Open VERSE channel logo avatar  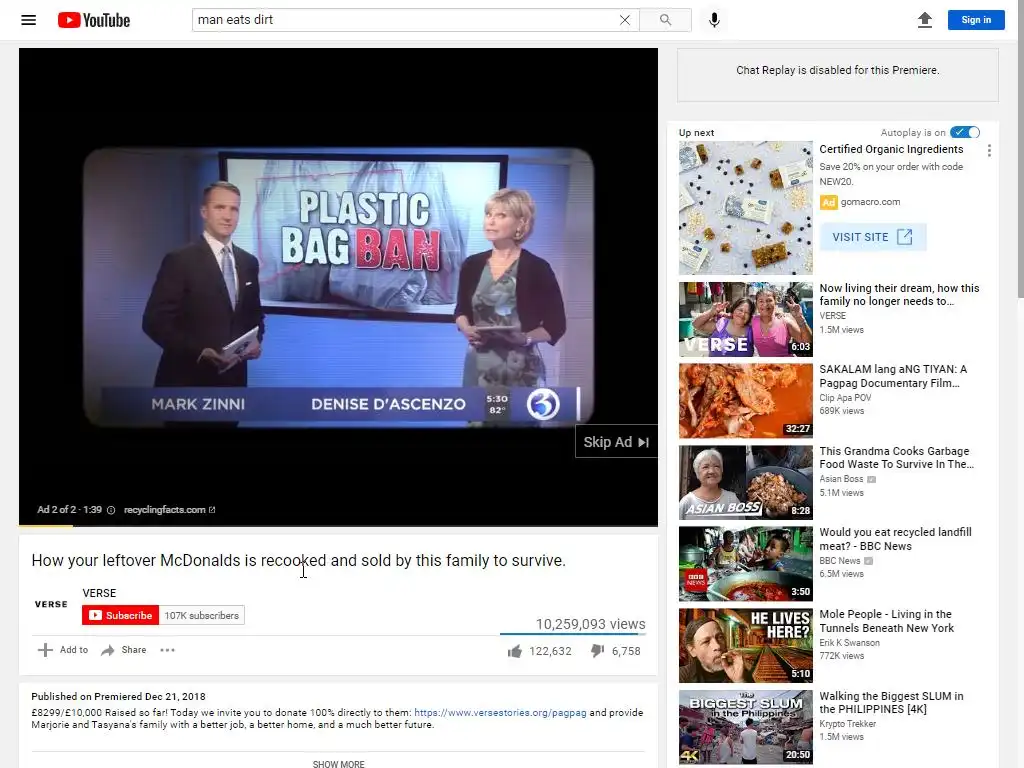pos(51,604)
